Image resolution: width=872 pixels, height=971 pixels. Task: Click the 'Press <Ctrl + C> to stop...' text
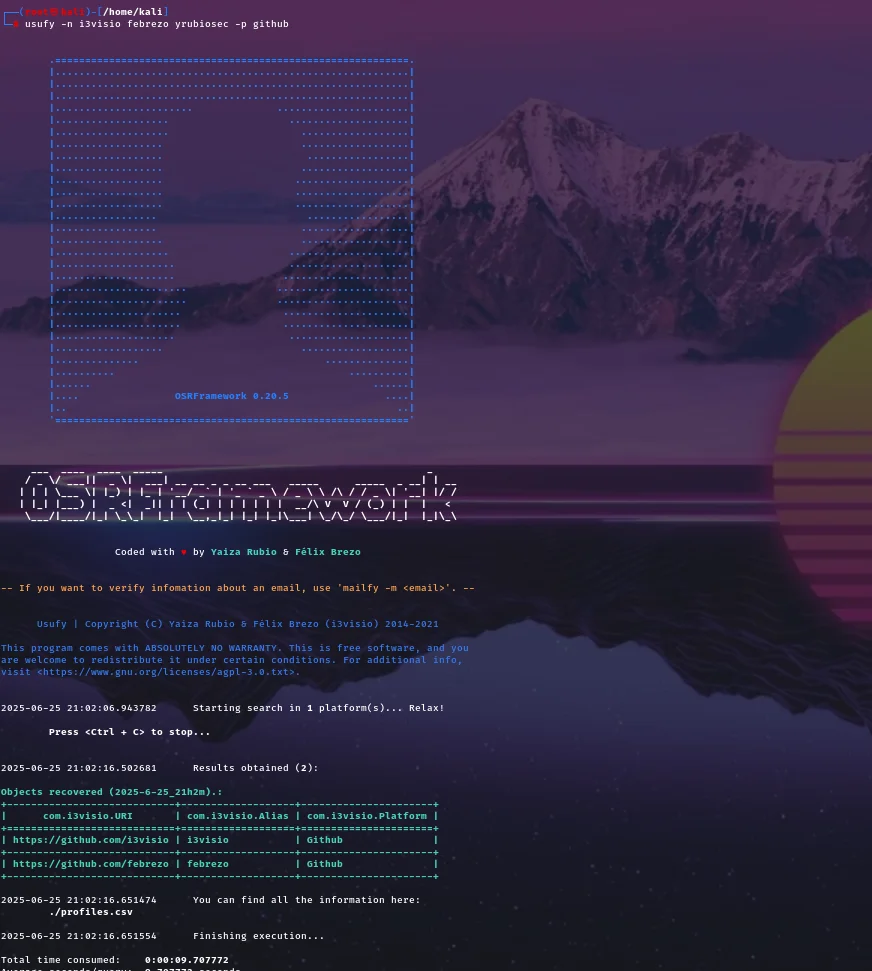click(129, 732)
